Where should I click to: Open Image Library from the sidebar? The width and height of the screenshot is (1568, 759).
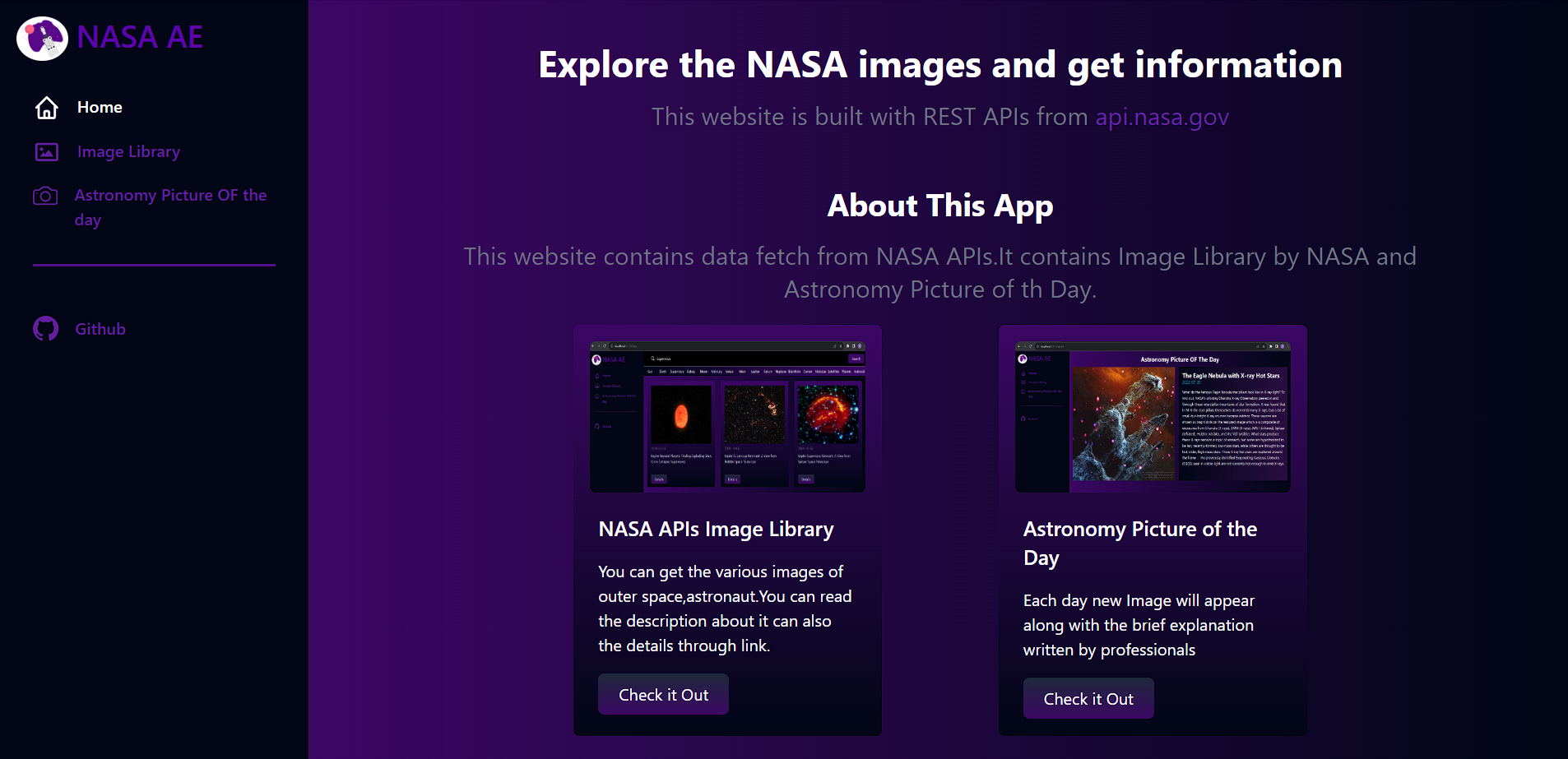(x=128, y=152)
